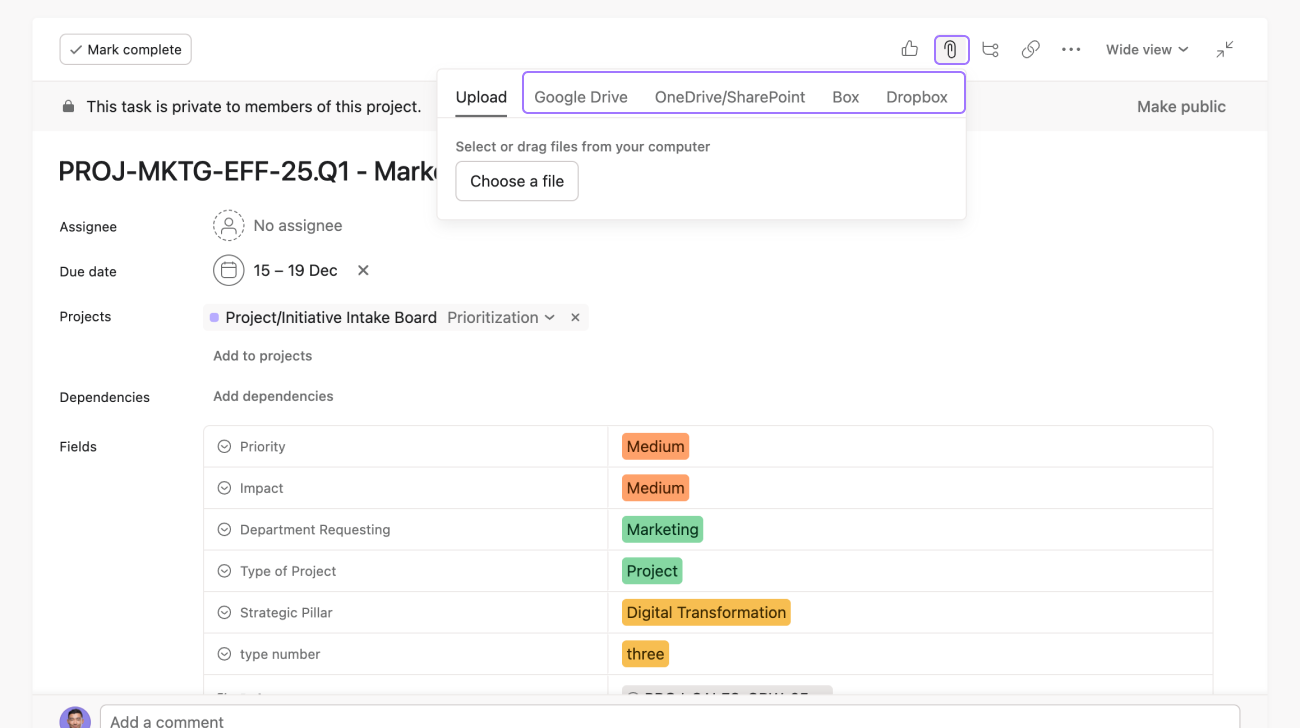Mark the task complete

(x=125, y=49)
